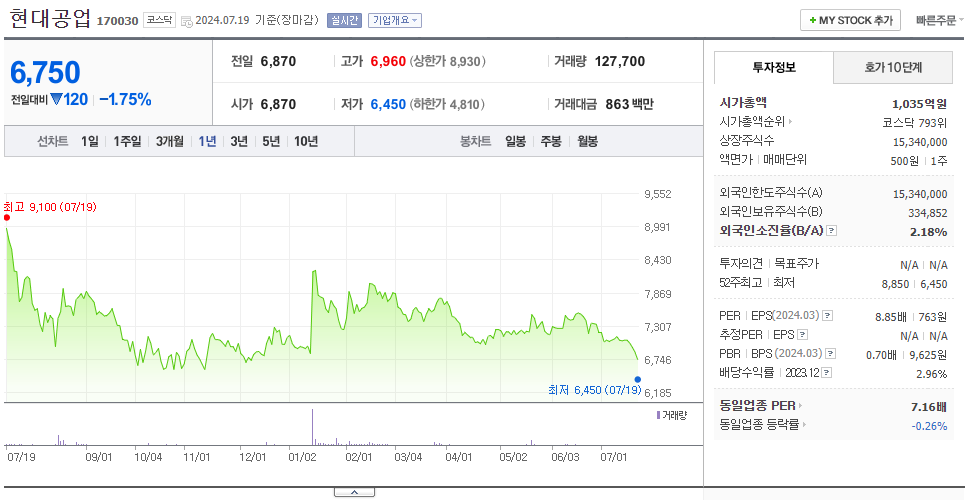The image size is (968, 500).
Task: Click the 고가 value 6,960
Action: [x=388, y=61]
